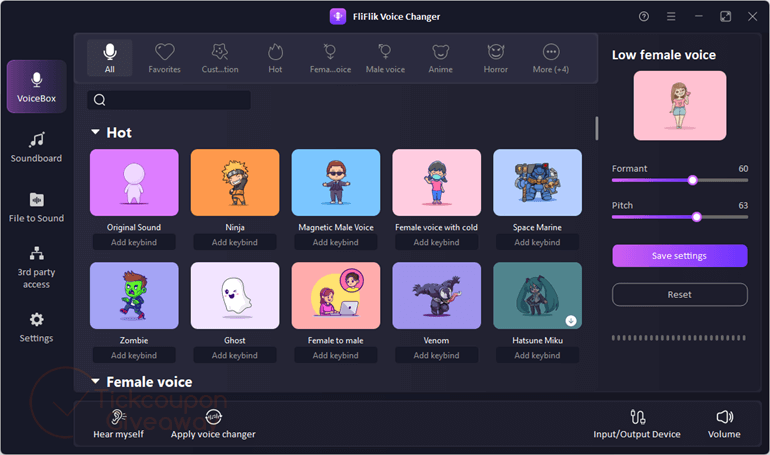Open the More (+4) categories menu
Screen dimensions: 770x455
[x=551, y=58]
